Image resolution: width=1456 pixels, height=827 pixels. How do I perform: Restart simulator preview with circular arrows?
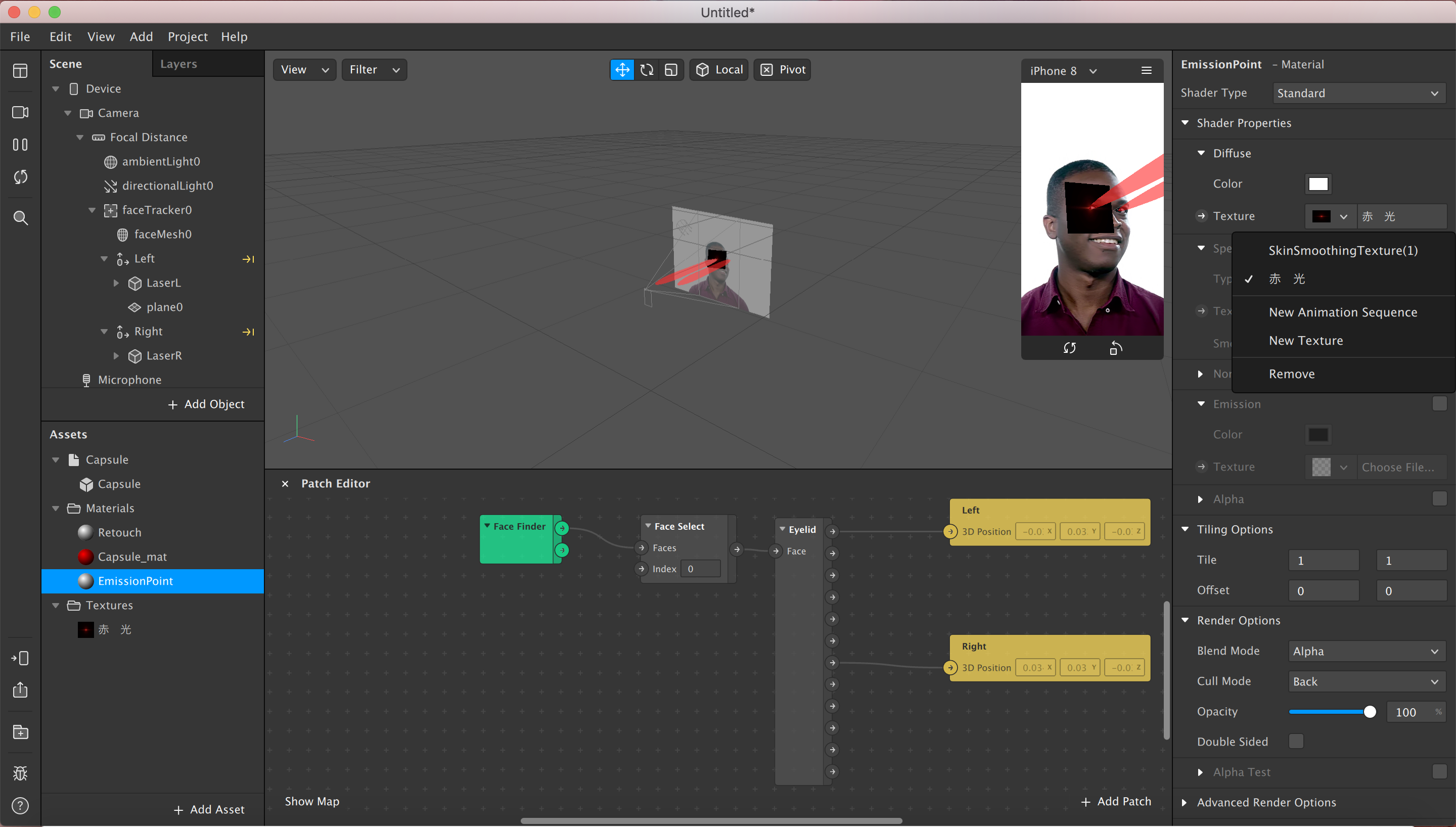(x=1070, y=348)
